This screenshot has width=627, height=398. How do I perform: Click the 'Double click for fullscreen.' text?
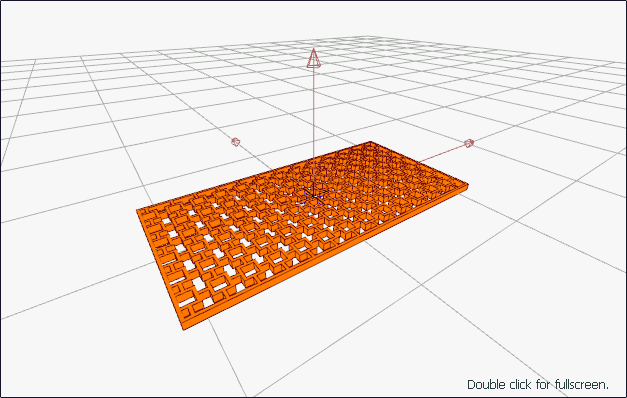point(538,385)
